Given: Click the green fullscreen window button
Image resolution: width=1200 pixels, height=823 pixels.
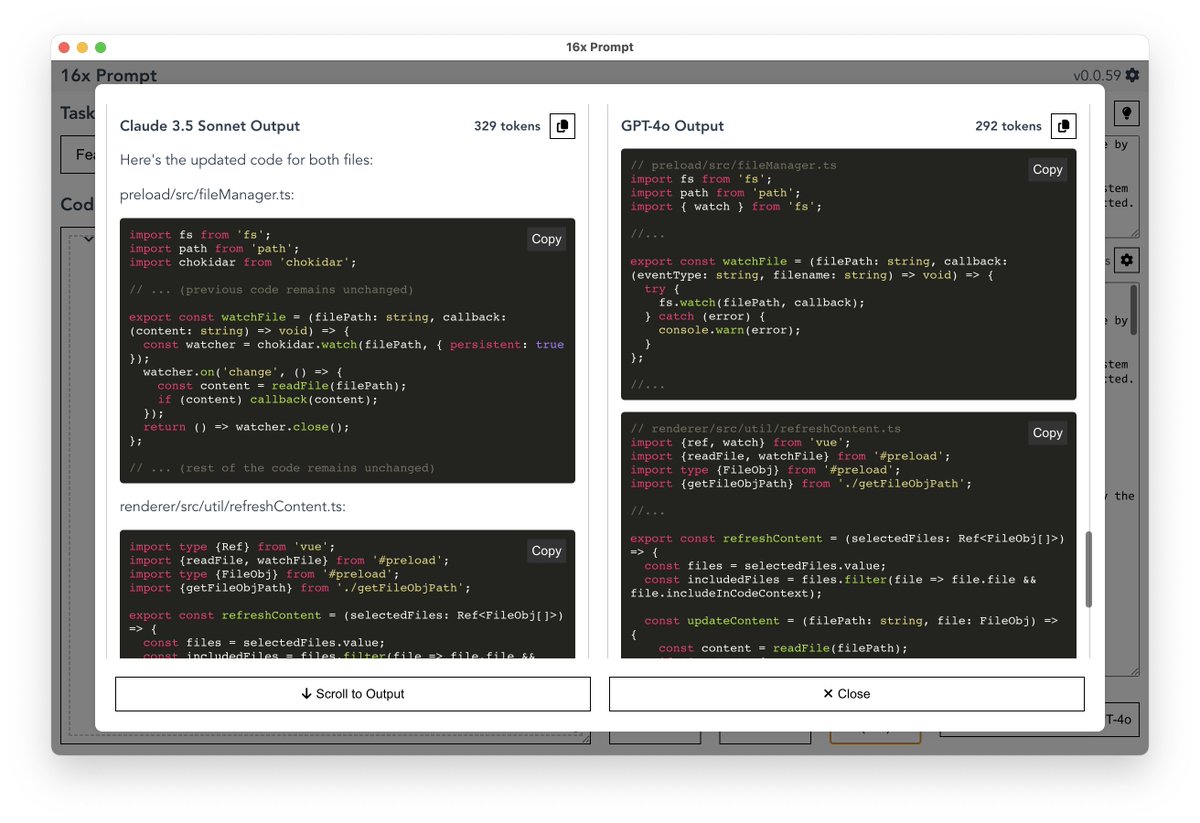Looking at the screenshot, I should [x=100, y=47].
